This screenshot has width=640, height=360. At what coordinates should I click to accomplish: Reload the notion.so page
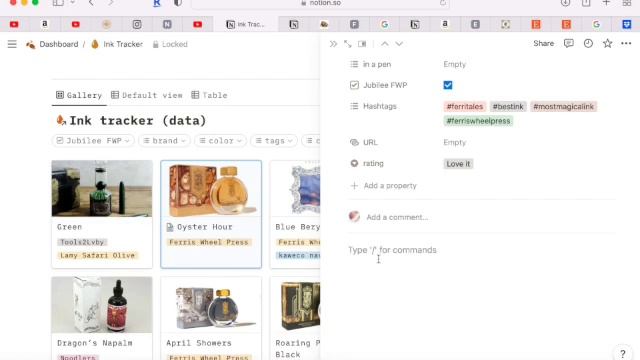442,2
